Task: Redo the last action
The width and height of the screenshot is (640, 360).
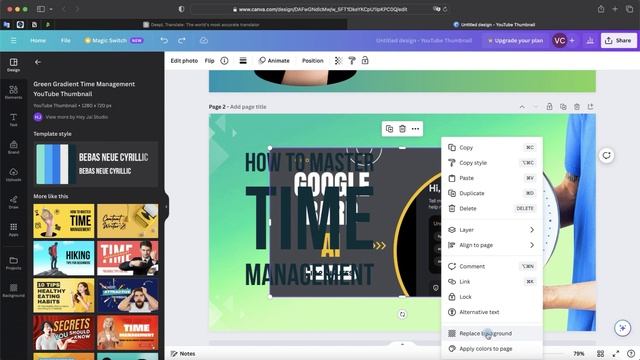Action: [182, 40]
